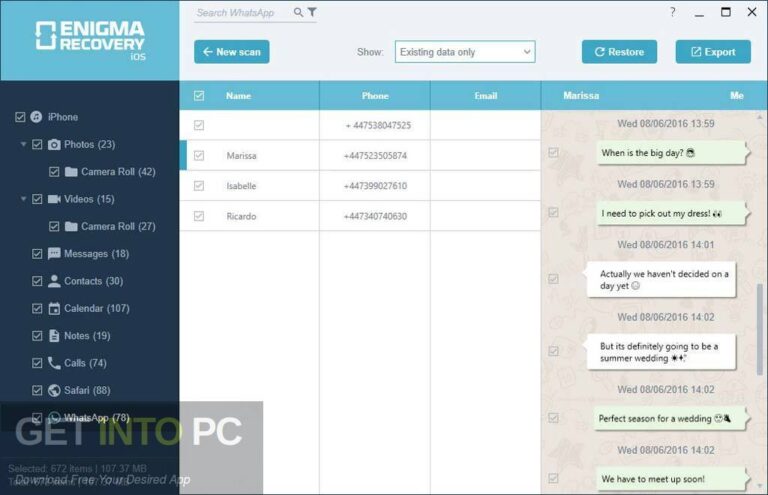Click the Camera Roll (27) folder icon
Viewport: 768px width, 495px height.
(x=71, y=227)
